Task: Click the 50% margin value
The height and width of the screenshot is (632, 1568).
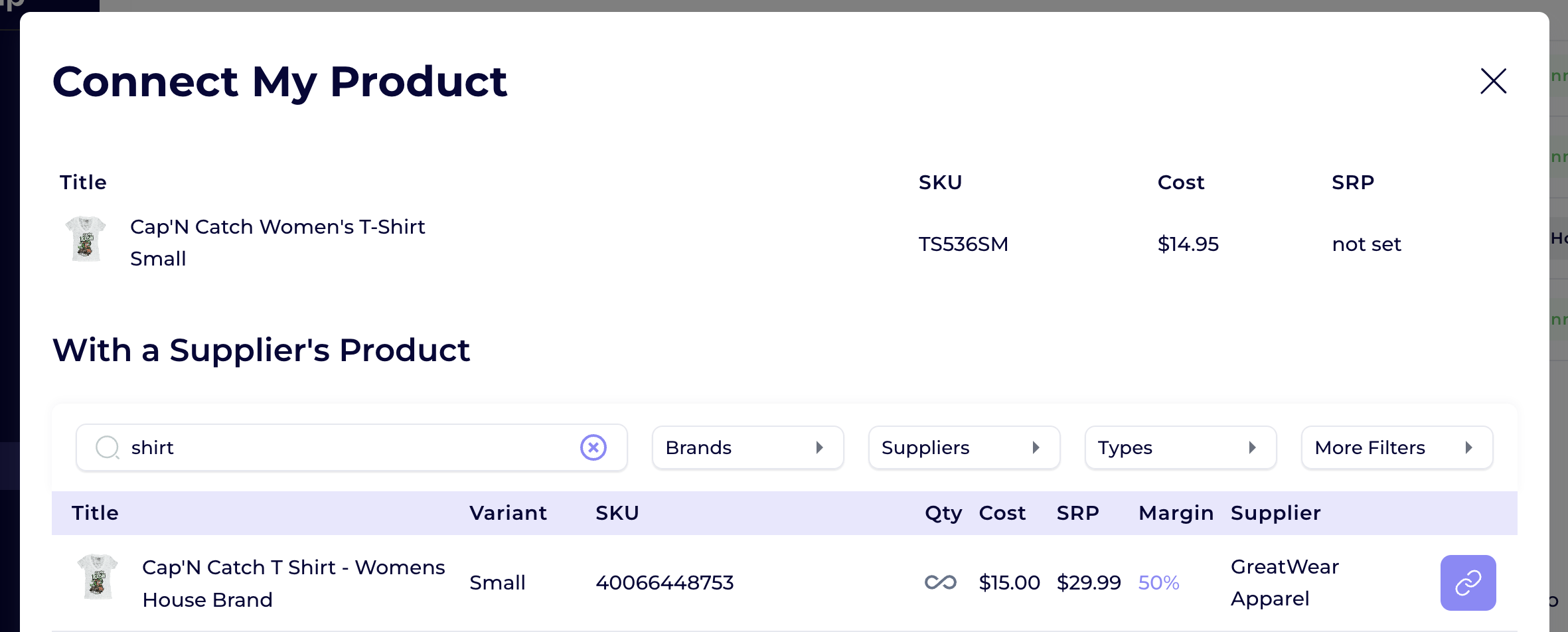Action: (1158, 582)
